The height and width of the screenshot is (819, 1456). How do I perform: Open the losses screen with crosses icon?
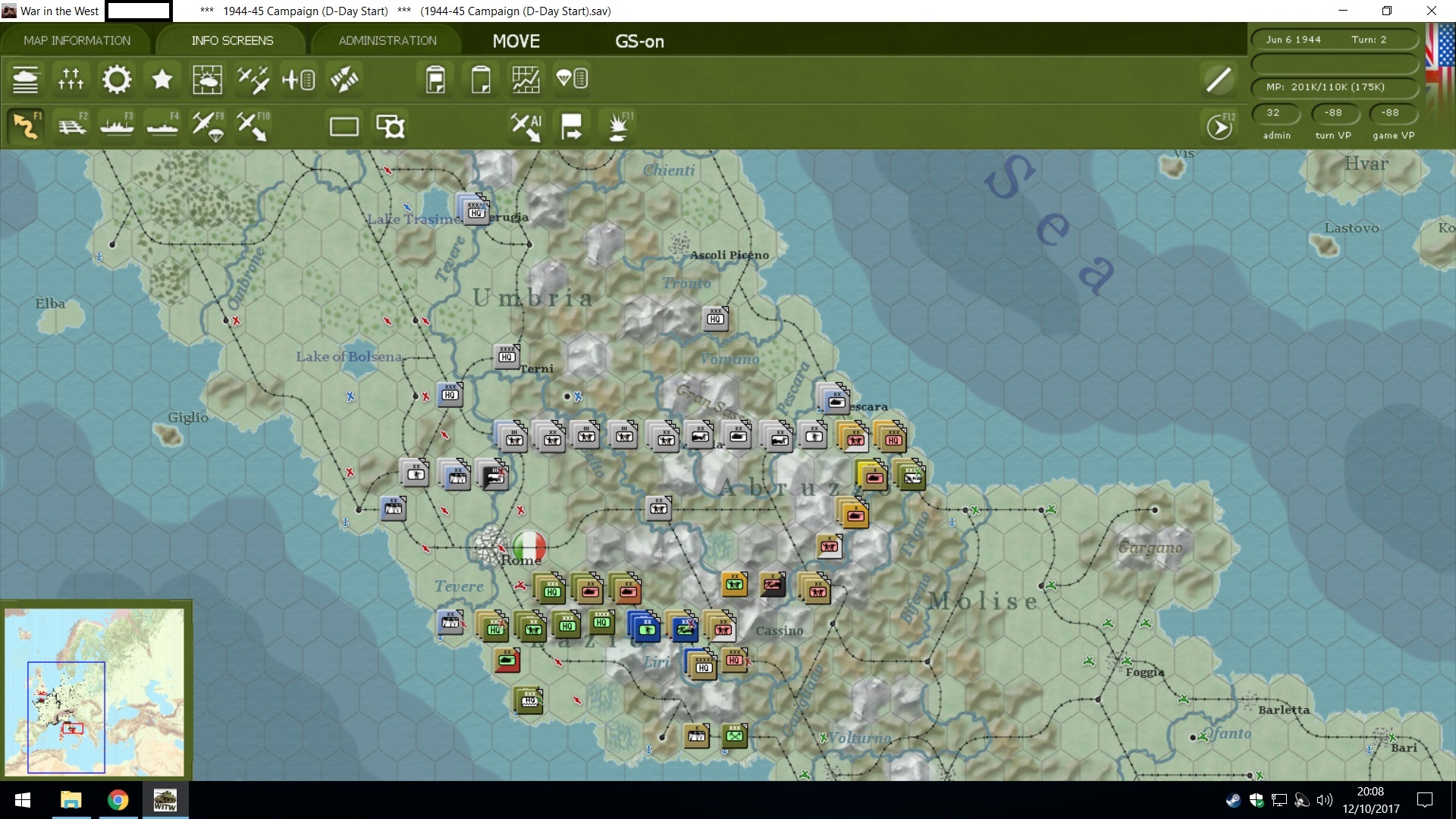71,79
